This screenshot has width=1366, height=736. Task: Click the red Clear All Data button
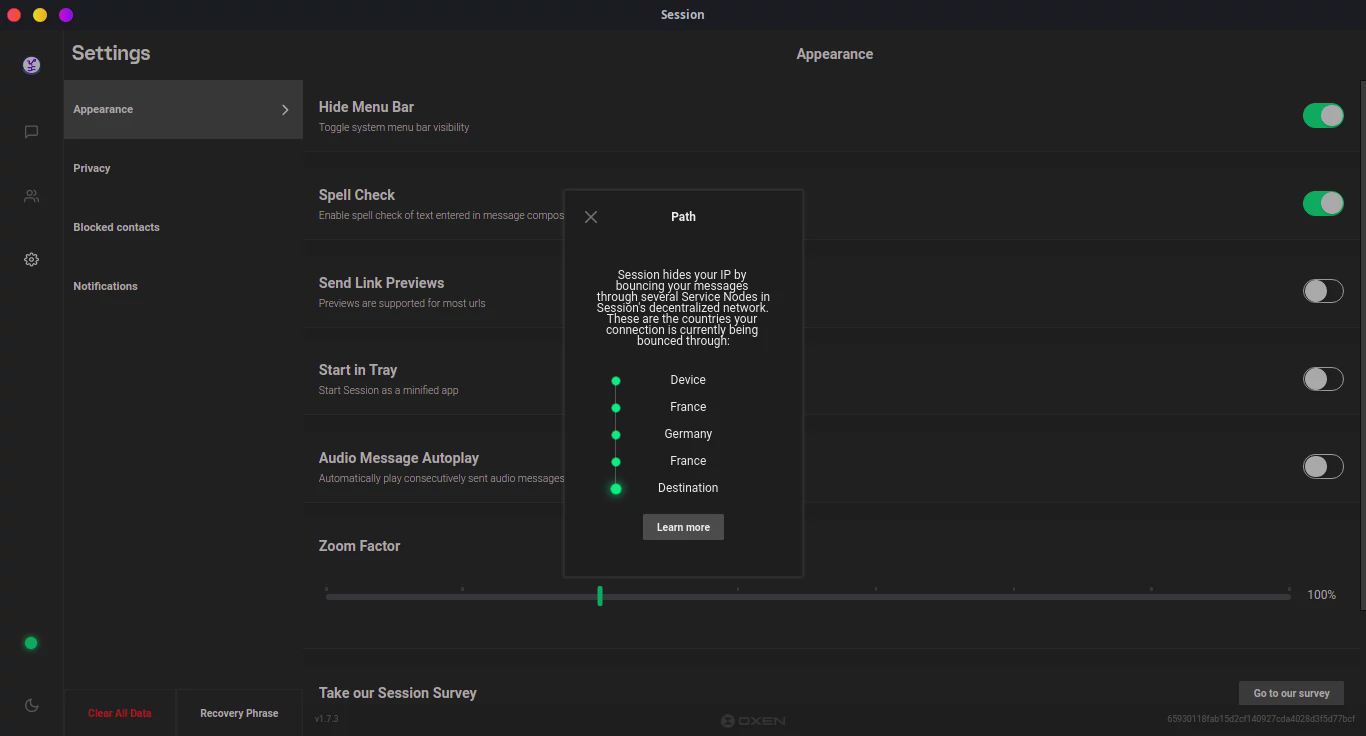click(x=120, y=713)
